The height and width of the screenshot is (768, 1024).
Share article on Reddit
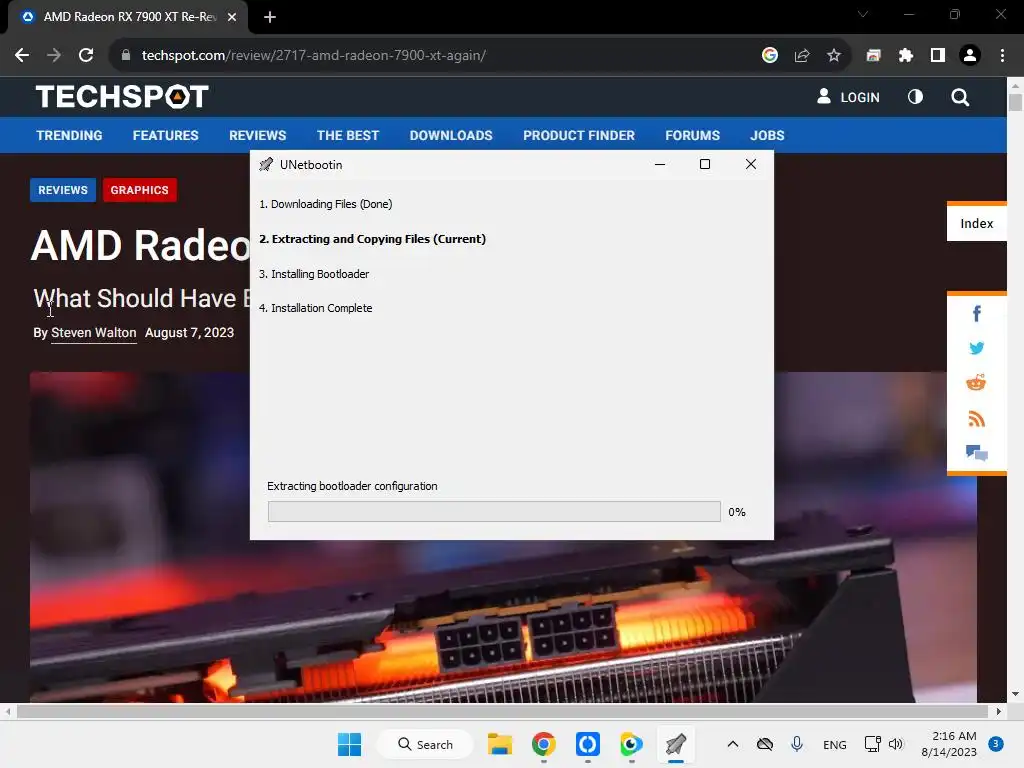(x=976, y=383)
